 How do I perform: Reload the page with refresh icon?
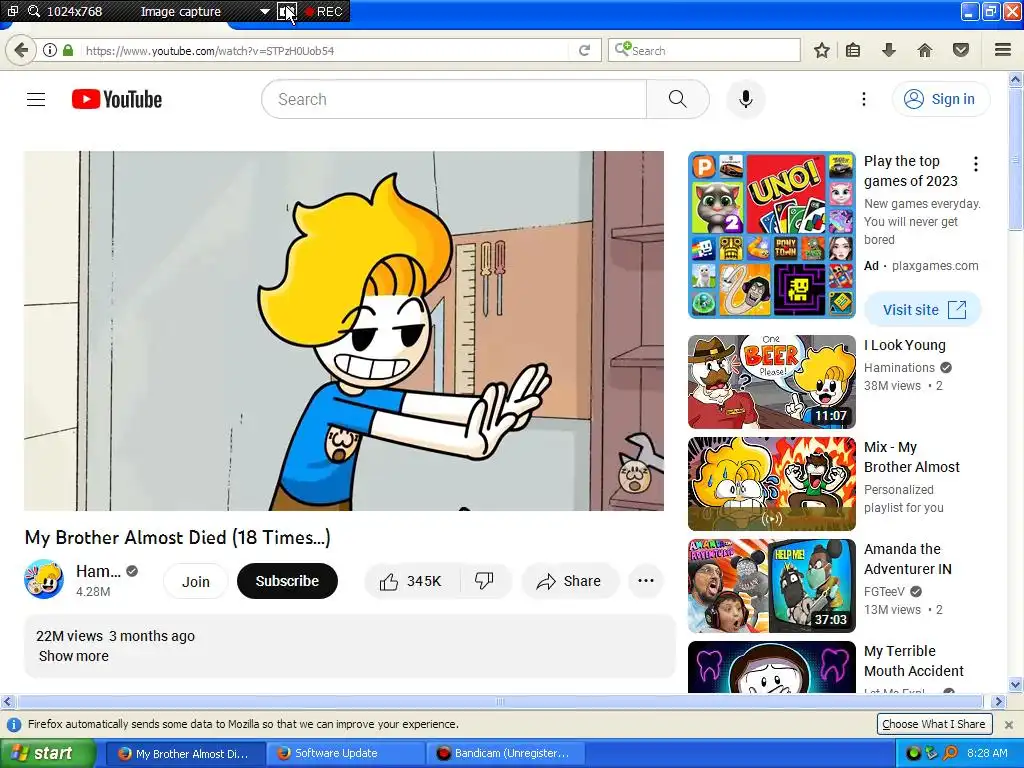(x=584, y=50)
